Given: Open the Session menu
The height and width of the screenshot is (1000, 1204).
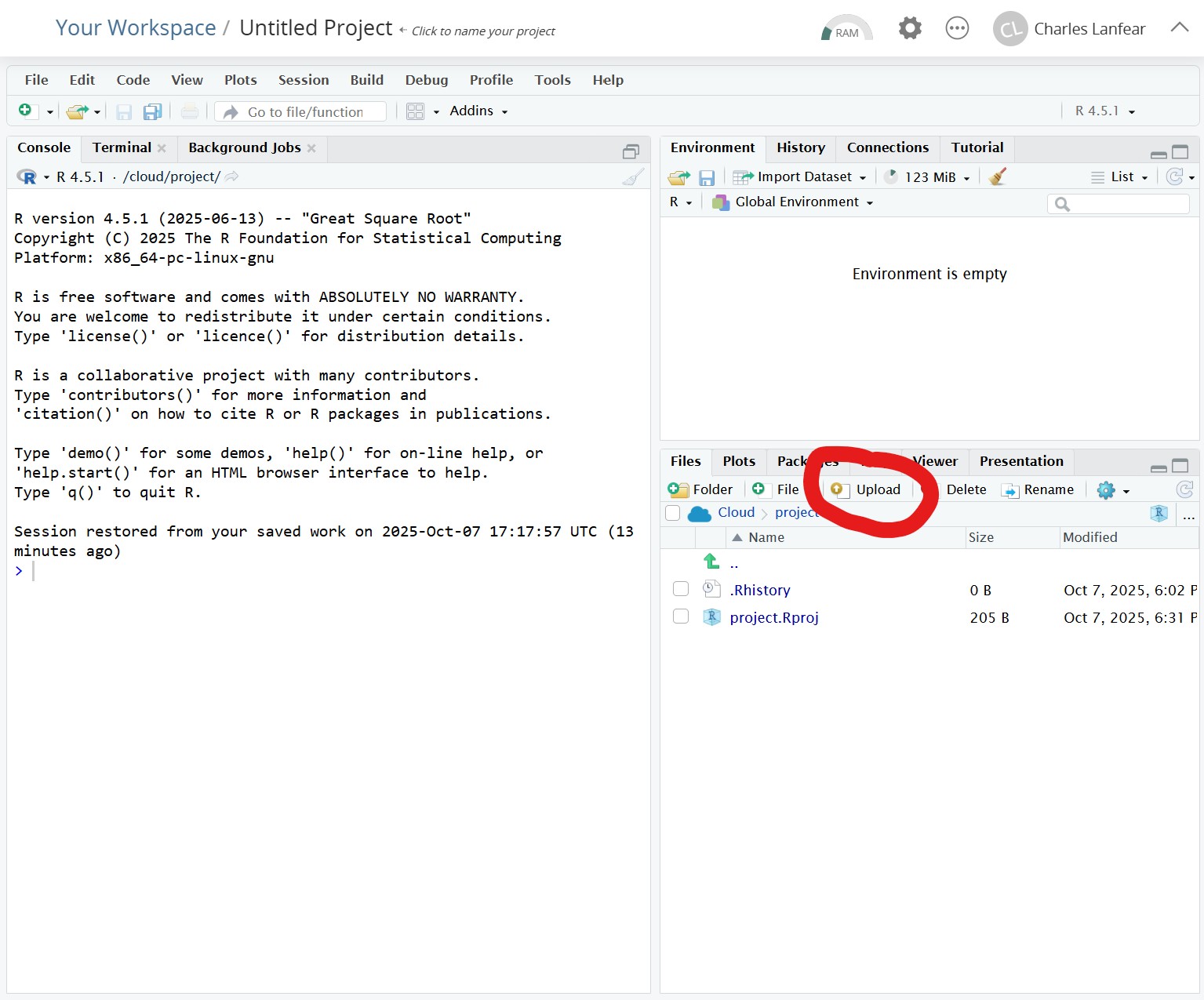Looking at the screenshot, I should tap(303, 80).
